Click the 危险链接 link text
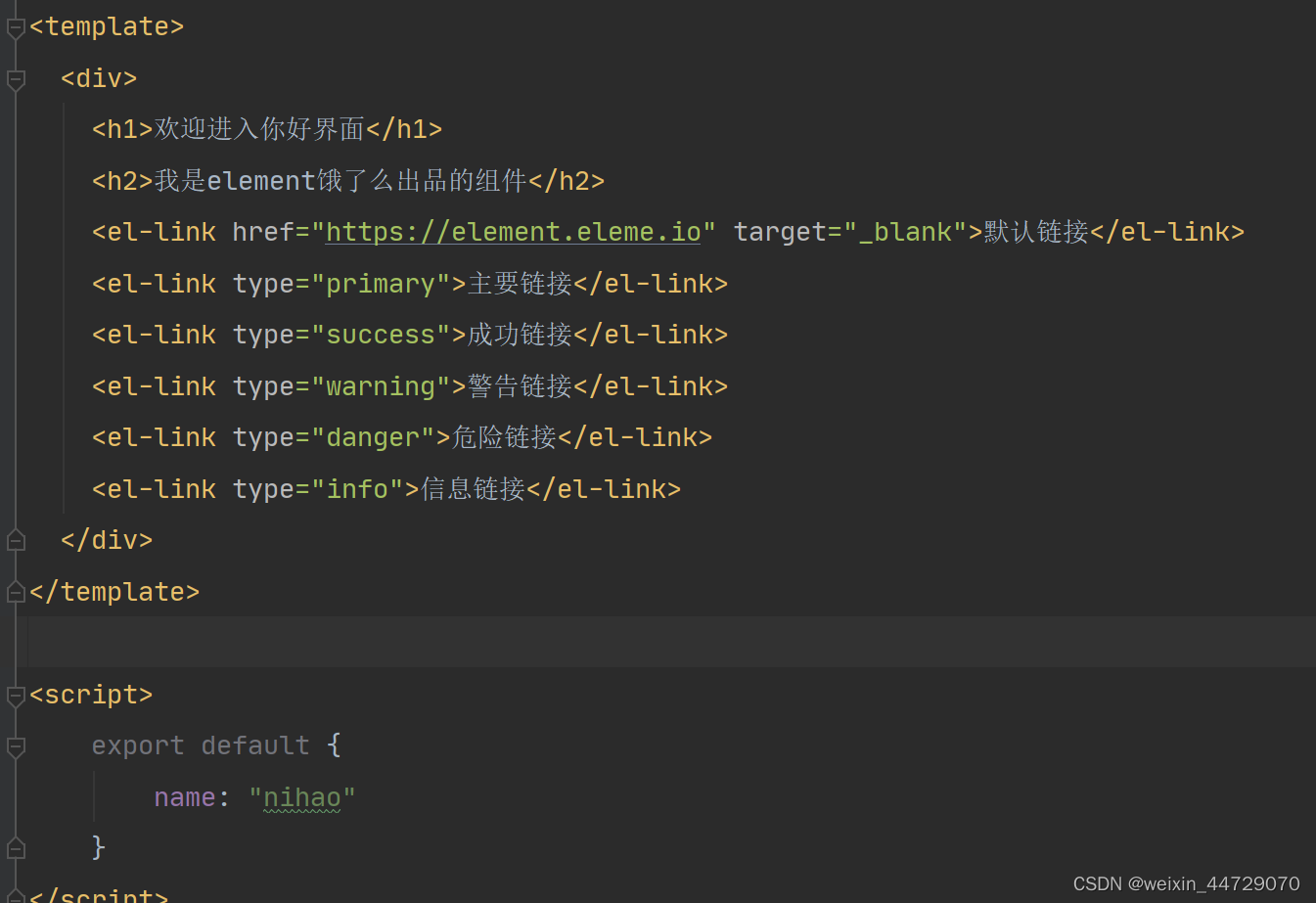The image size is (1316, 903). click(504, 437)
